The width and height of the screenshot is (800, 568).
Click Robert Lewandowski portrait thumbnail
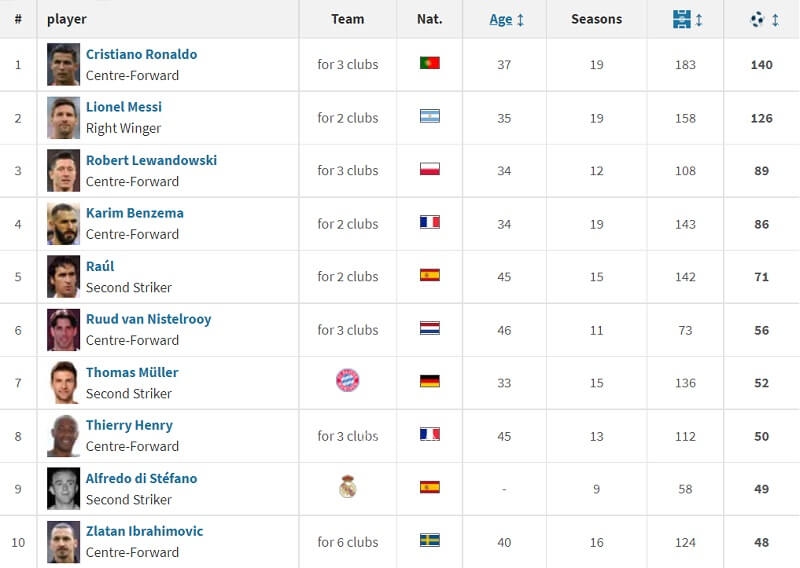click(63, 171)
